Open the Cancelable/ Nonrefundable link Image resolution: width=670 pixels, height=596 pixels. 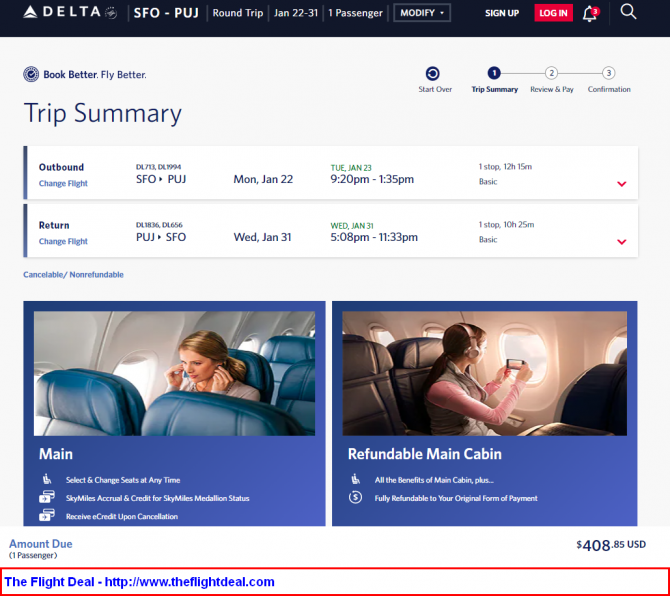(73, 275)
